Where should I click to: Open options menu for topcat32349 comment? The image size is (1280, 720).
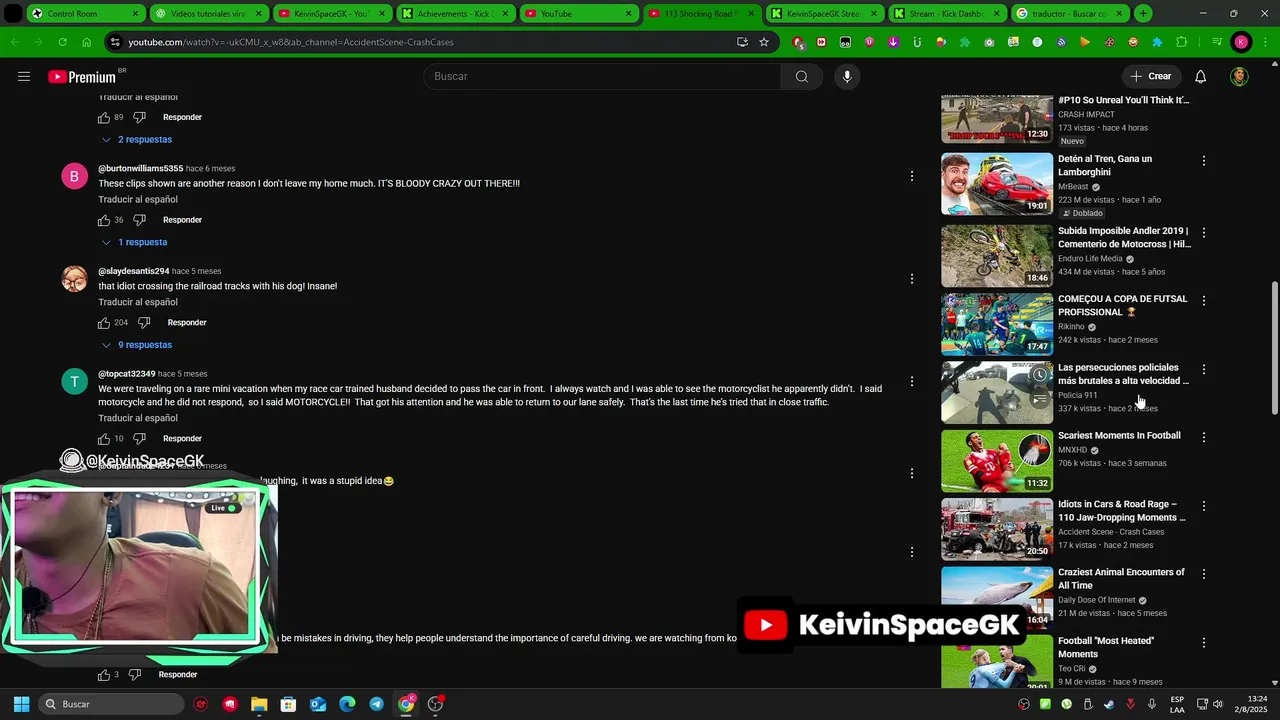[x=912, y=381]
